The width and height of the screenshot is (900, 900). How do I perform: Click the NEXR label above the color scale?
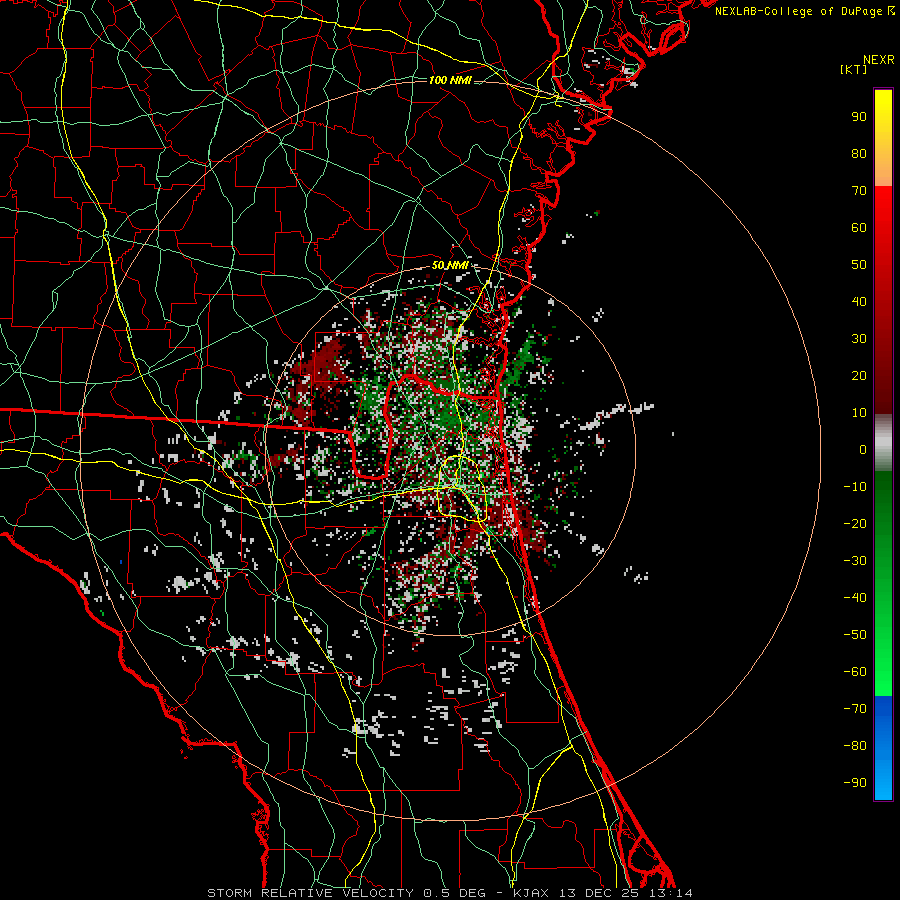click(879, 60)
